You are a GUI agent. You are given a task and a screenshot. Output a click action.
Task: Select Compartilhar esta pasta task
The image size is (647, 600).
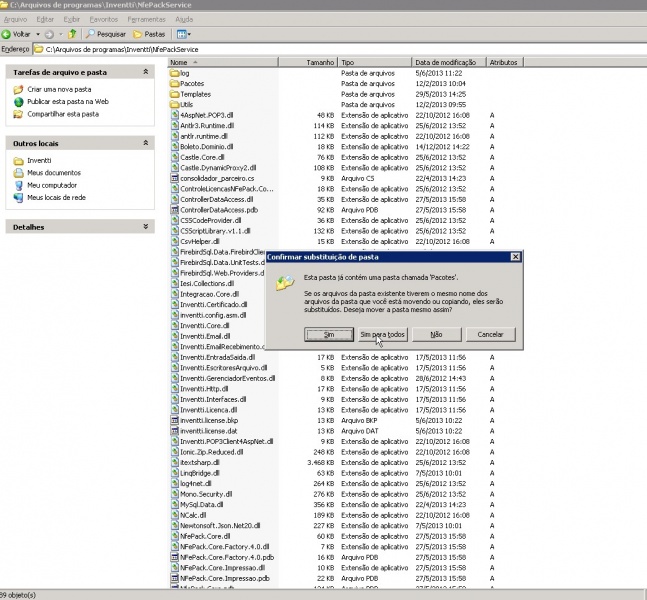pos(62,114)
